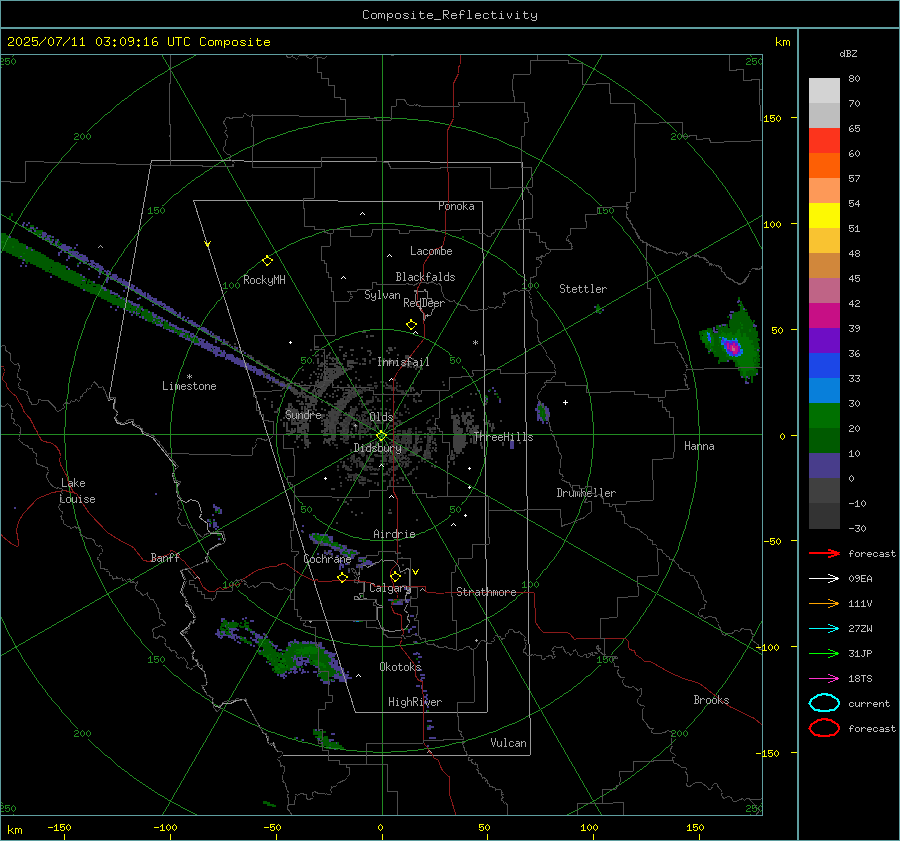This screenshot has width=900, height=841.
Task: Click the Cochrane city label
Action: pyautogui.click(x=327, y=559)
